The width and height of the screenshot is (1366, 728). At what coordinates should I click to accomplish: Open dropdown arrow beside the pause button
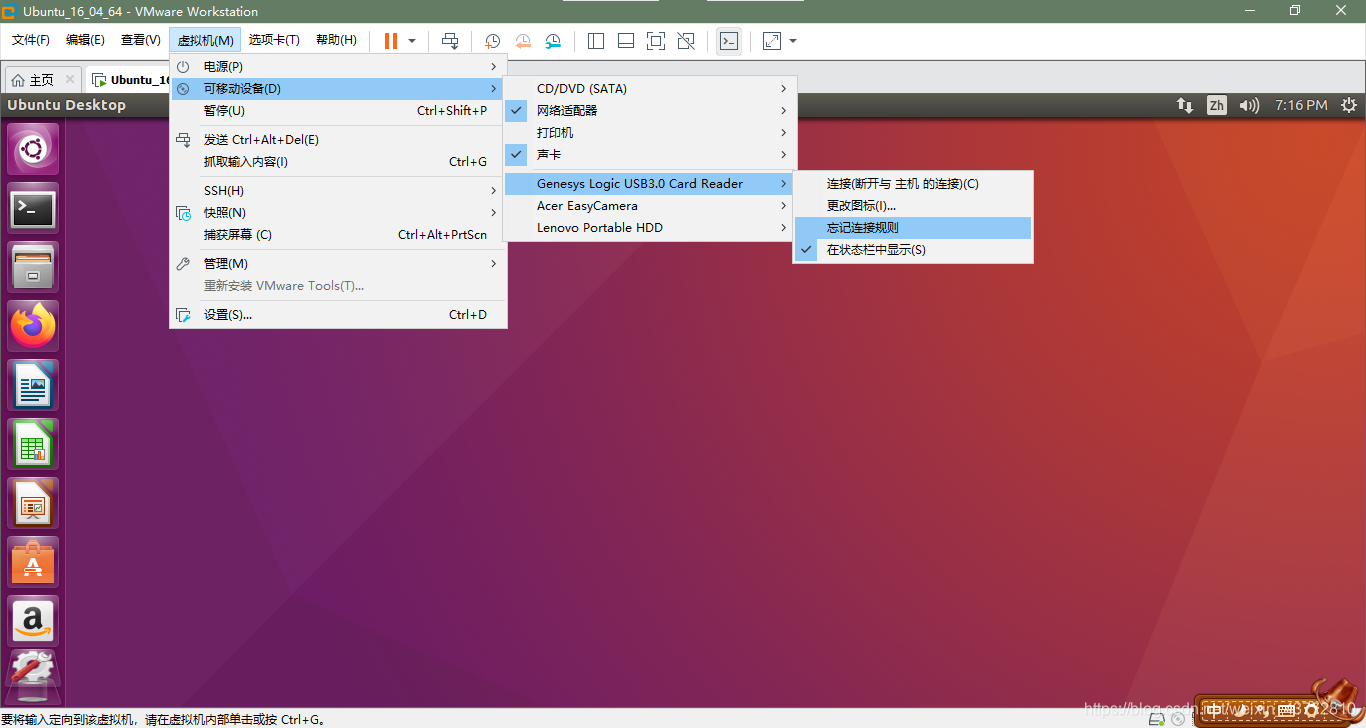point(412,41)
